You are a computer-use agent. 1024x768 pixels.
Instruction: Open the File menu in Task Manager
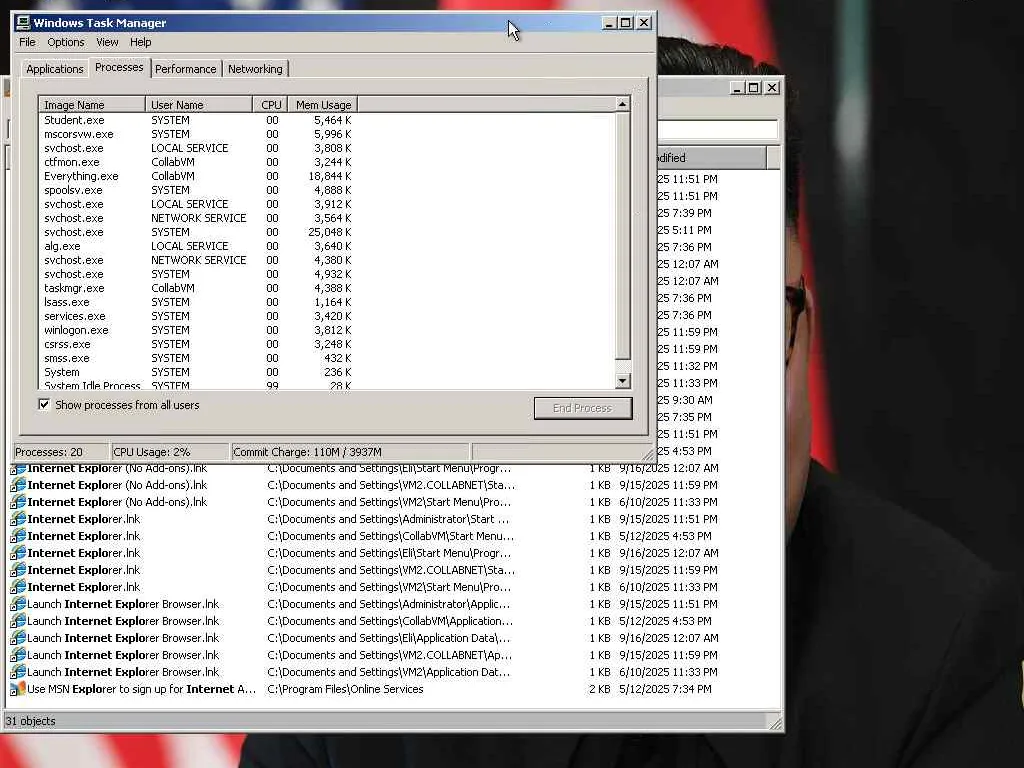tap(27, 42)
